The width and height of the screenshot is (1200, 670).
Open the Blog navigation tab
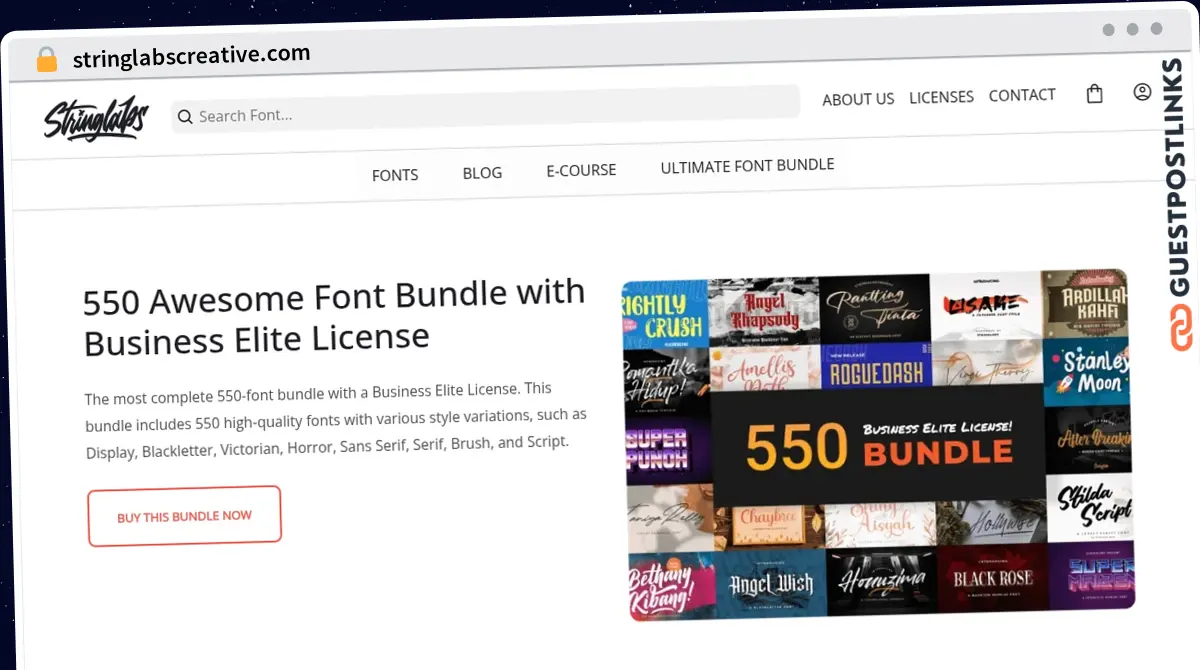pos(482,173)
